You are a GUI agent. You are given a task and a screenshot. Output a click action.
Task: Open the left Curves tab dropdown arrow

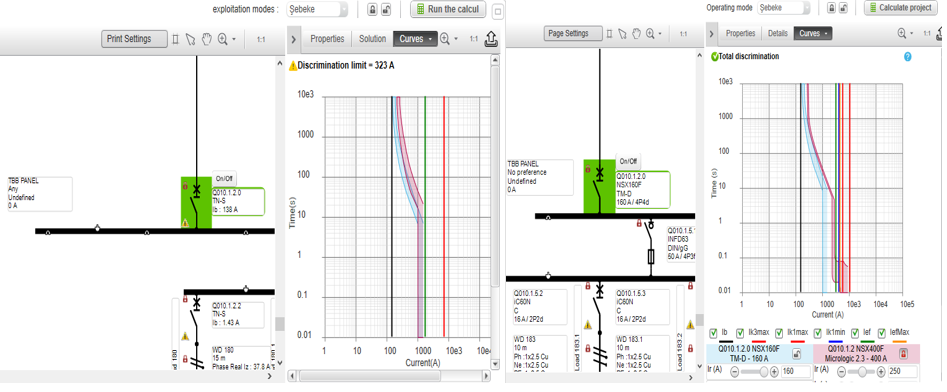coord(429,39)
